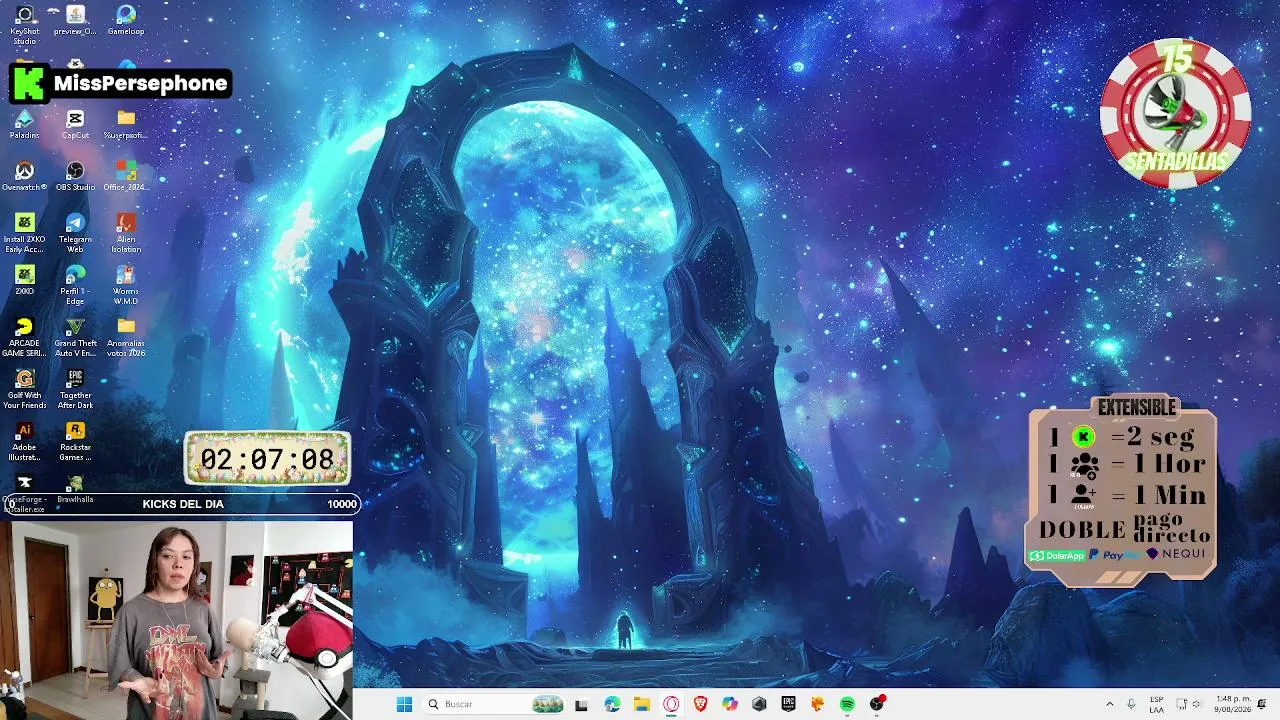
Task: Open the network quick settings icon
Action: pyautogui.click(x=1181, y=704)
